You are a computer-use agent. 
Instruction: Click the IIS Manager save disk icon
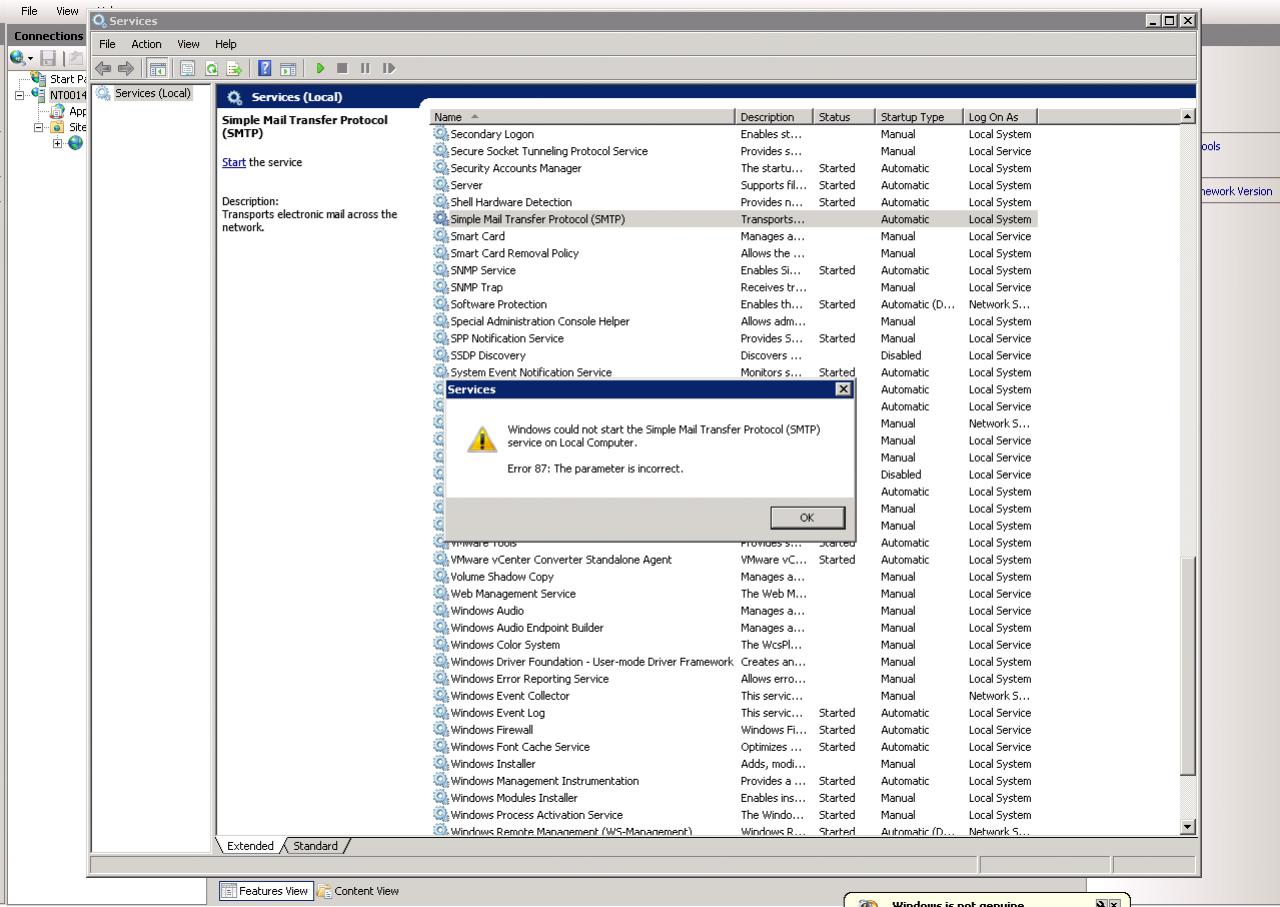(48, 58)
